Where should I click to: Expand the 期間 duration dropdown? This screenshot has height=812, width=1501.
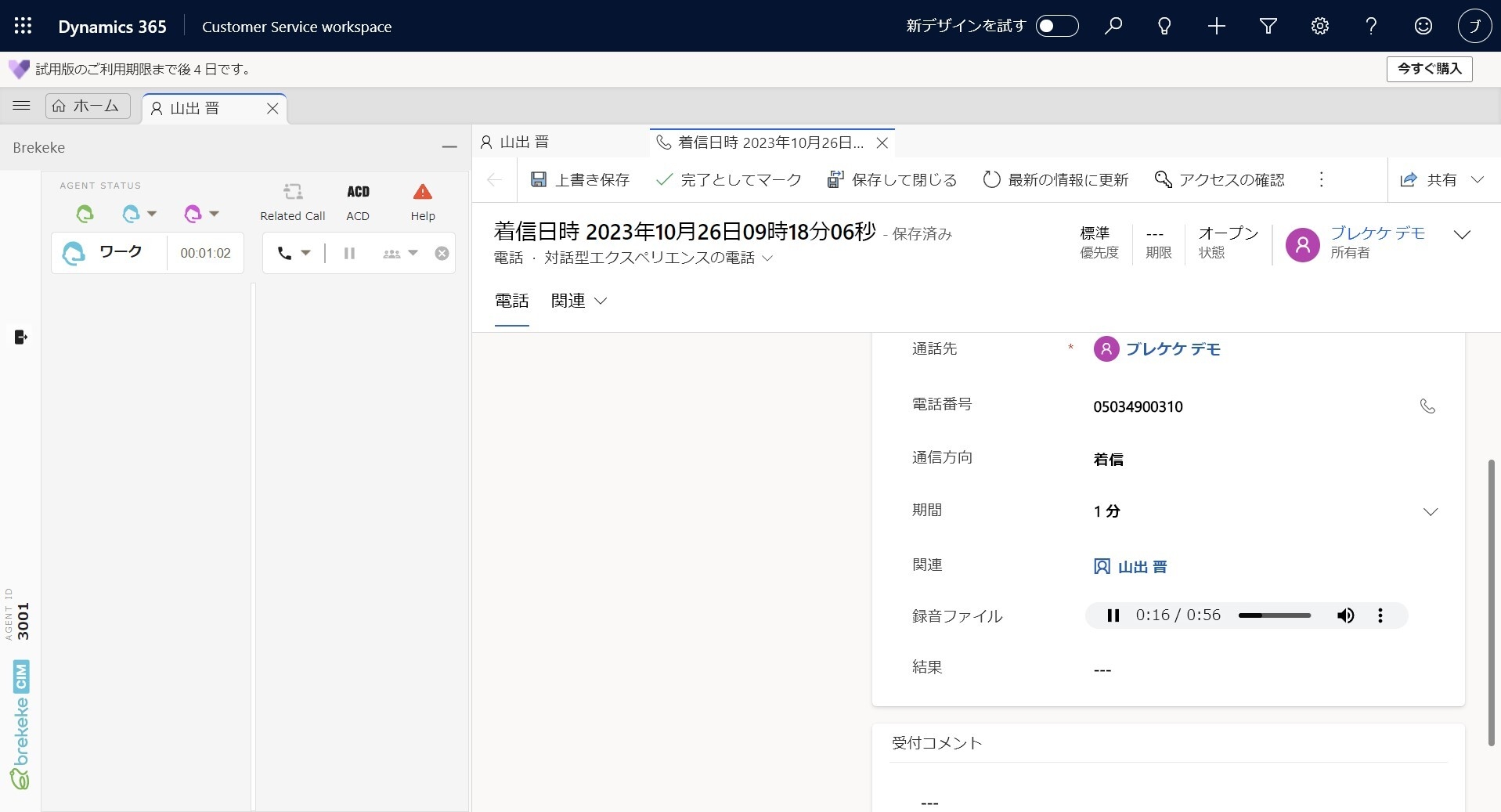[1430, 512]
